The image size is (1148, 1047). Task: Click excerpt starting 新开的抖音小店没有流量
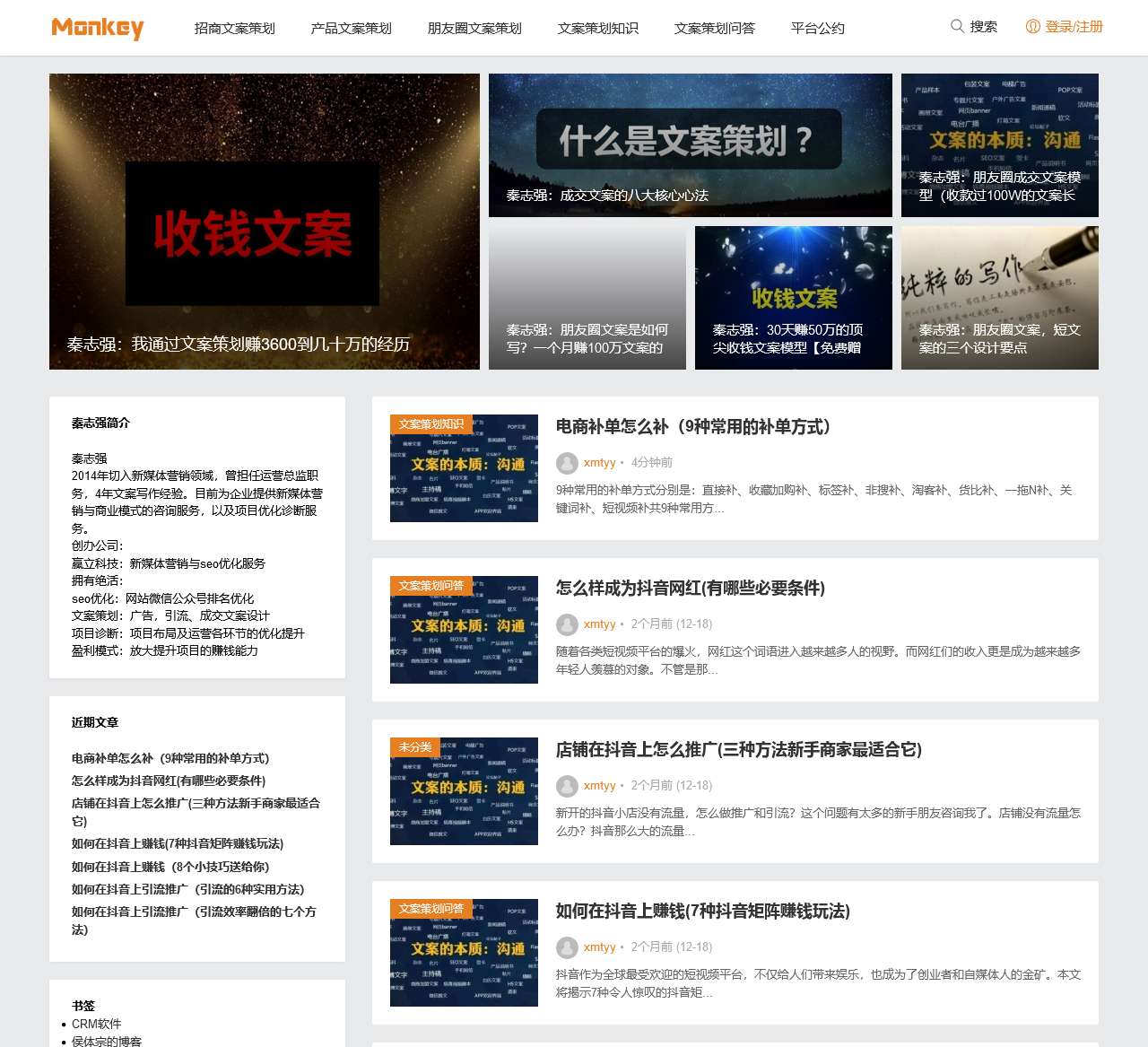tap(818, 822)
